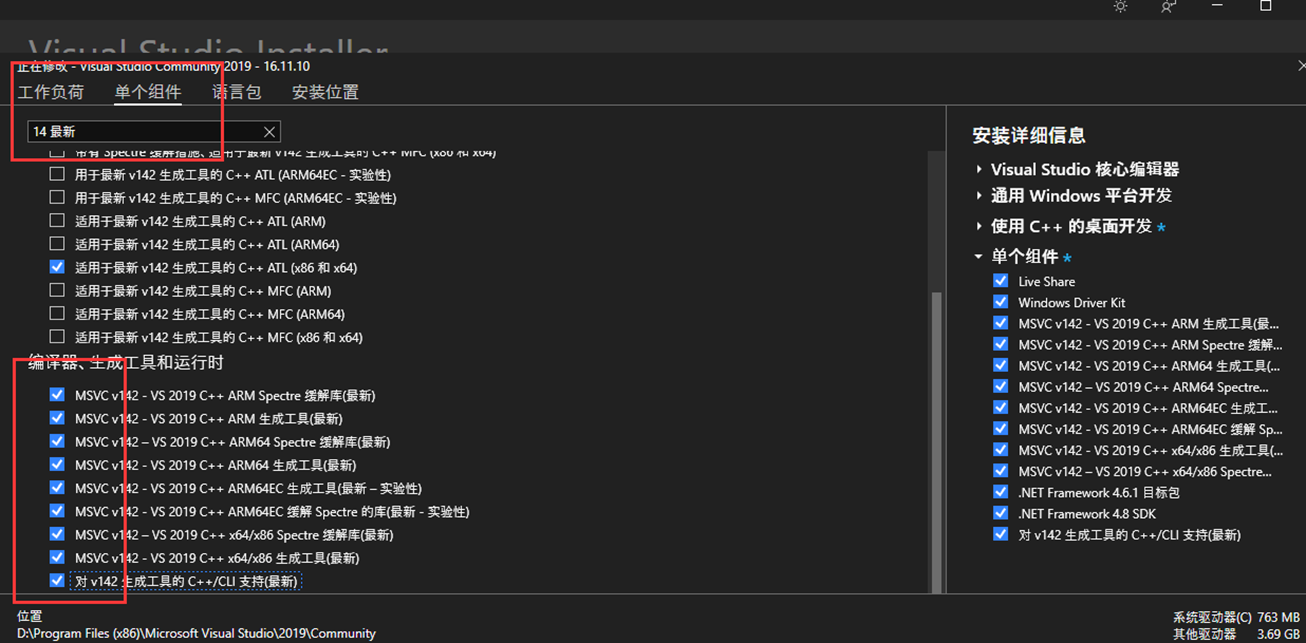This screenshot has height=643, width=1306.
Task: Uncheck C++ ARM64 Spectre in the details panel
Action: pos(1001,386)
